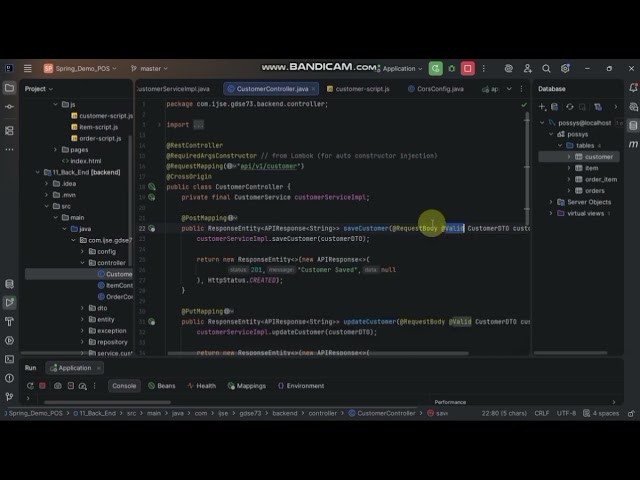This screenshot has width=640, height=480.
Task: Select the Environment tab
Action: click(301, 386)
